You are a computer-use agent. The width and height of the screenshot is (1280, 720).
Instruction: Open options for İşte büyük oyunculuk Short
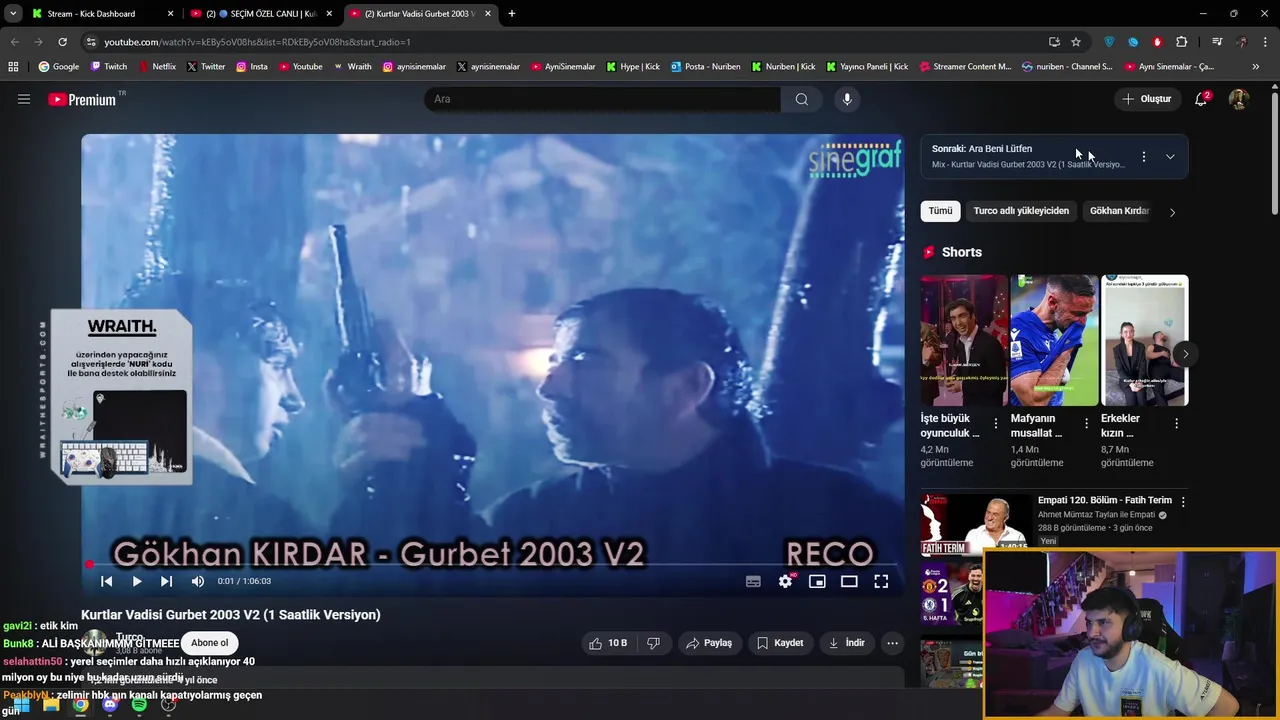pos(996,424)
